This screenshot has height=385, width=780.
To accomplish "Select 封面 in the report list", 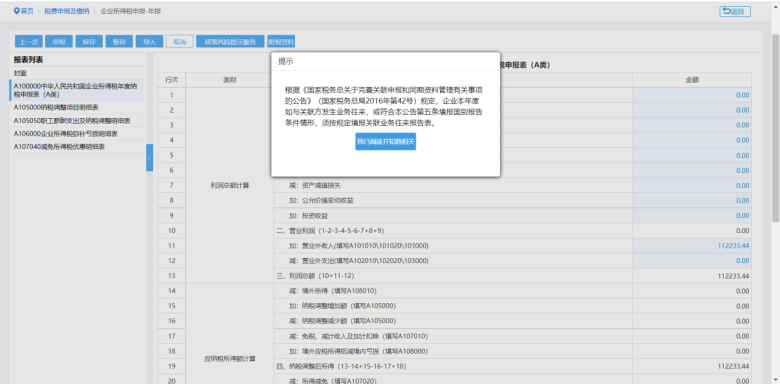I will coord(21,74).
